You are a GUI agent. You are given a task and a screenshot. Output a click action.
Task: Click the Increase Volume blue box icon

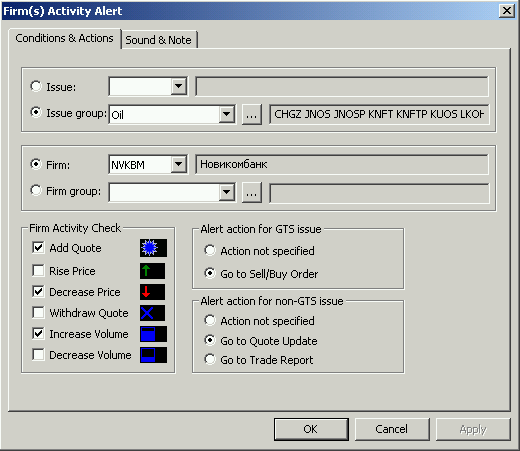pos(153,334)
